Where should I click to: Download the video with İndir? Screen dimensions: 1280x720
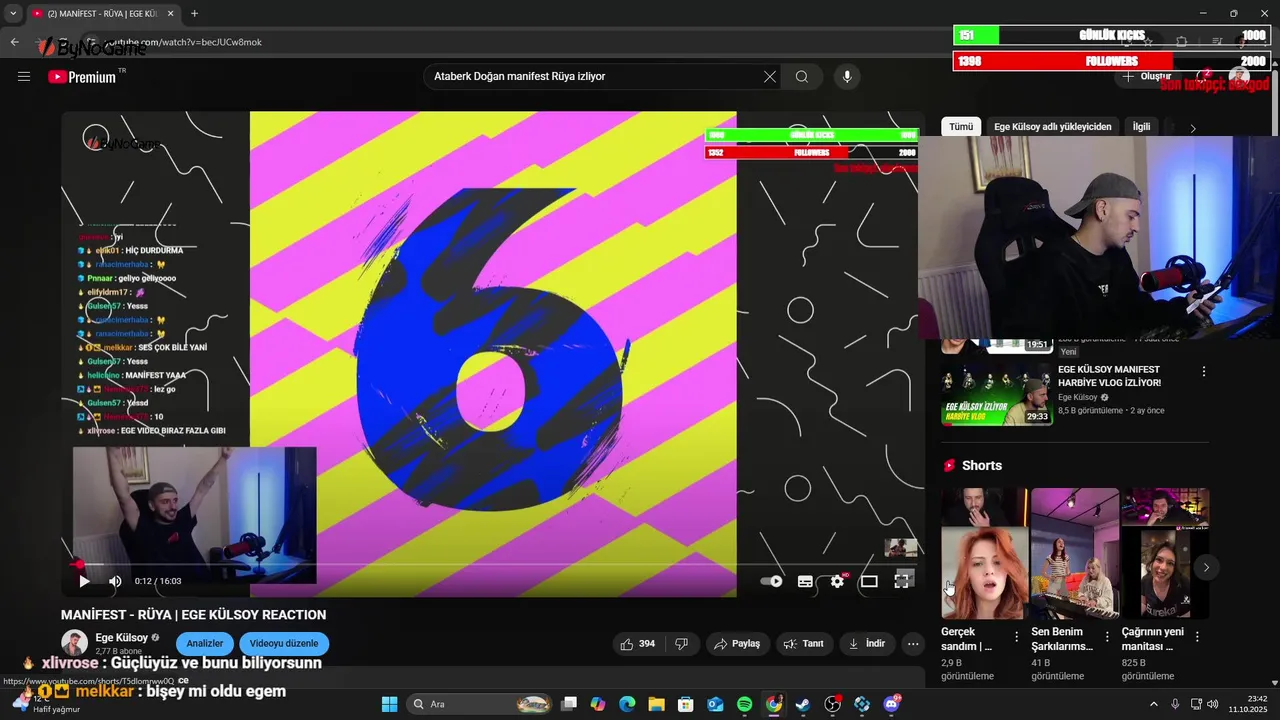click(867, 644)
